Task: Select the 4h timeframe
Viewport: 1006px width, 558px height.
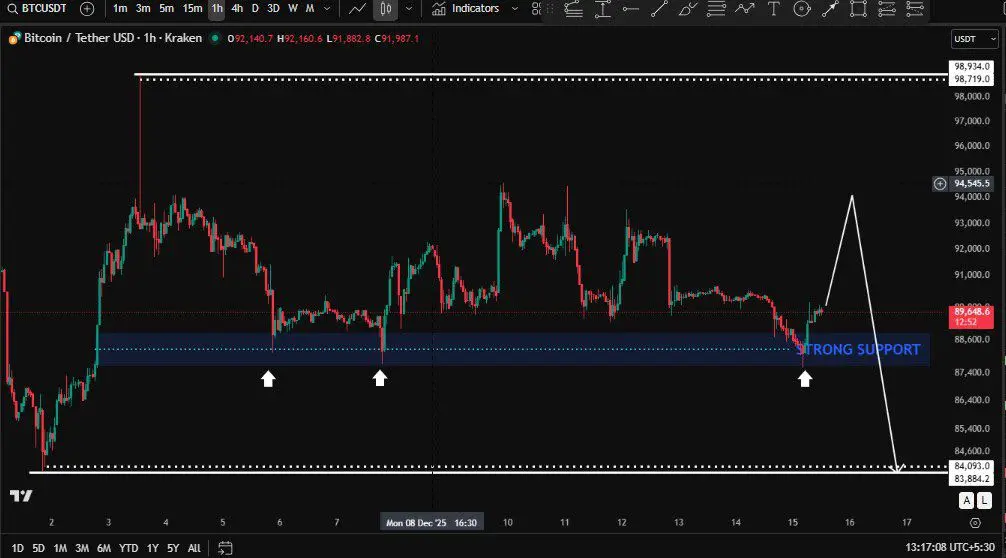Action: (x=237, y=8)
